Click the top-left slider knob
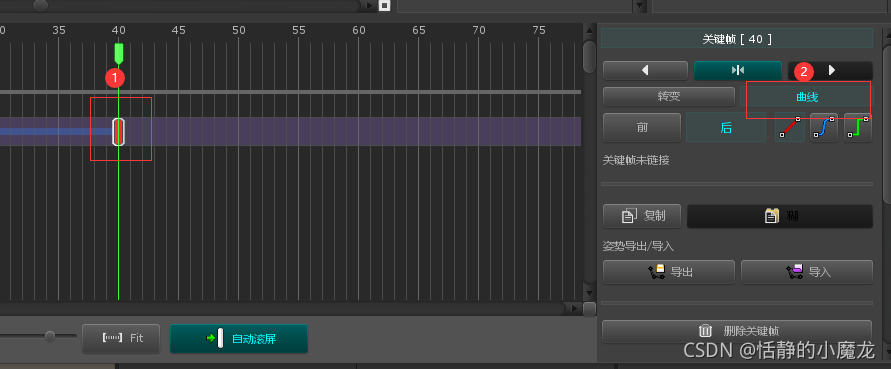 coord(40,6)
